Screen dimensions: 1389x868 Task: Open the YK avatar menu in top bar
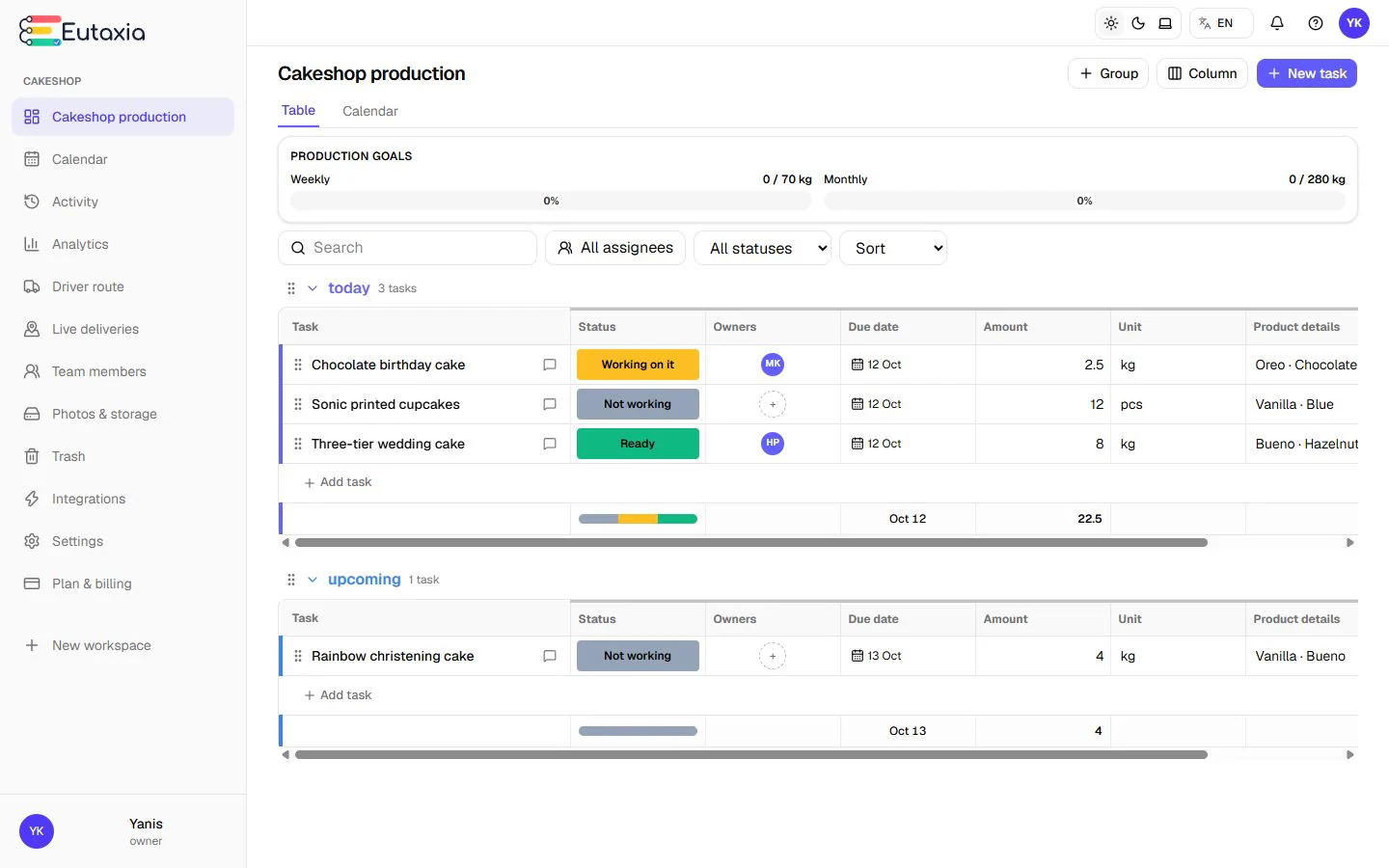1354,23
